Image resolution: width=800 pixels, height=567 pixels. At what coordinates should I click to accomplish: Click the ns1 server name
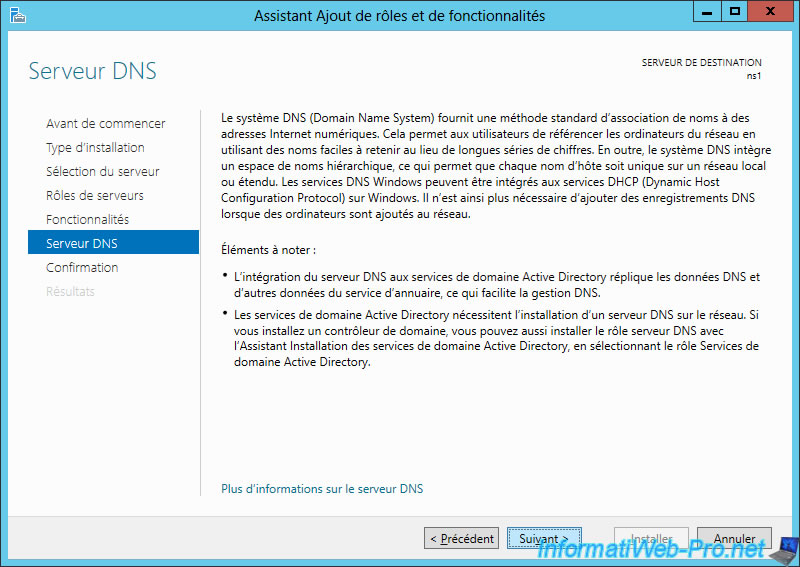point(754,76)
